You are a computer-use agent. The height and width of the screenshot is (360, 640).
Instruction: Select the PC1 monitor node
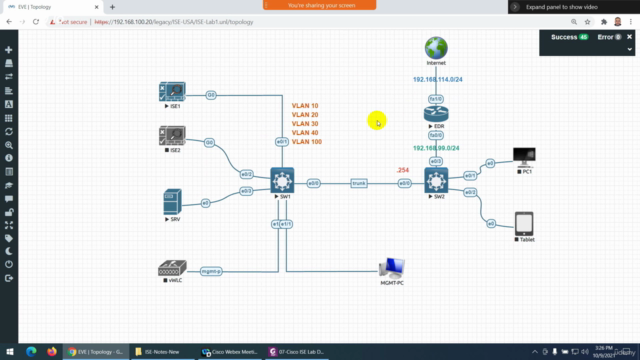point(524,158)
